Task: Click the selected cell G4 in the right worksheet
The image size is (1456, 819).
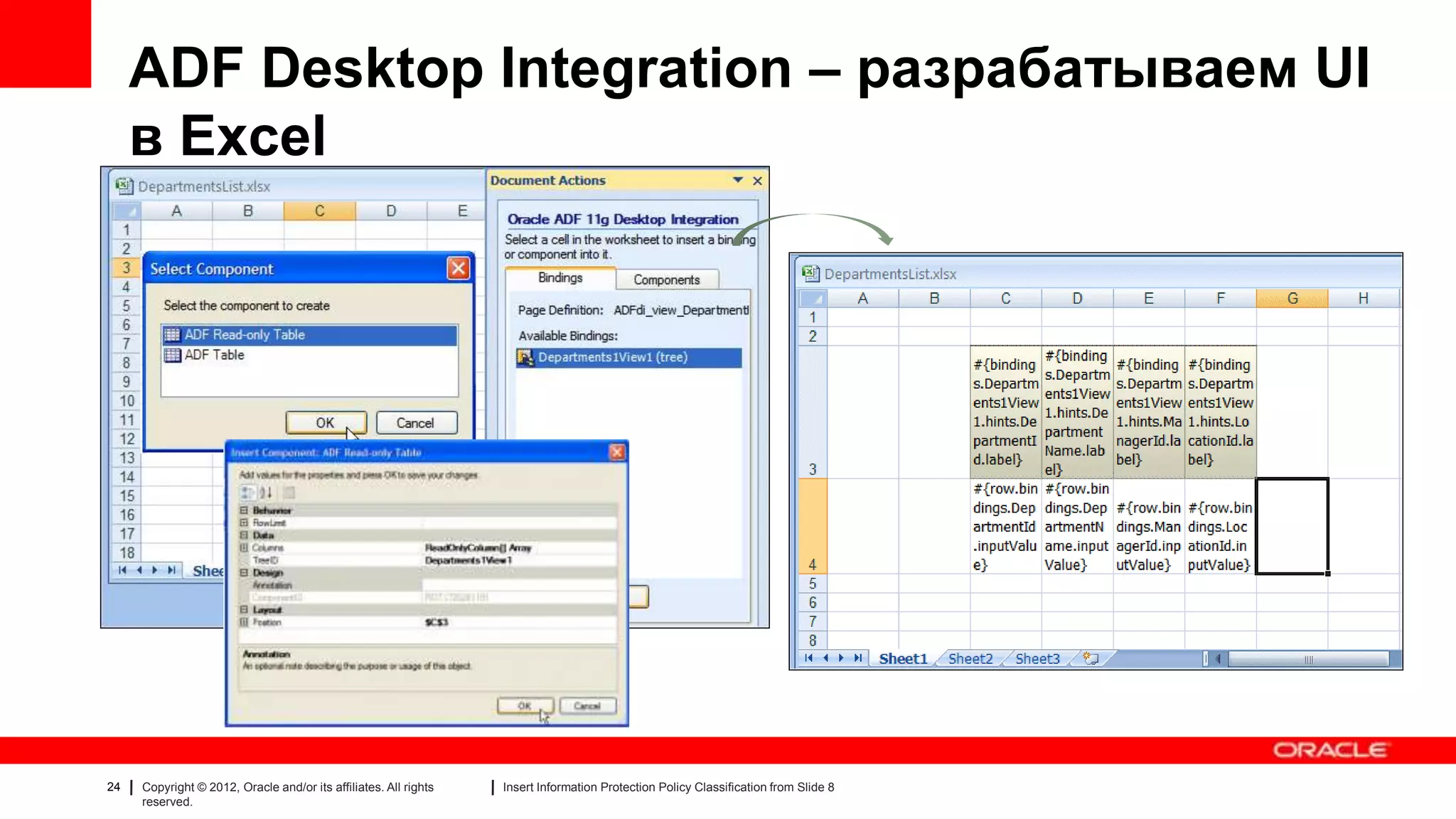Action: pyautogui.click(x=1292, y=526)
